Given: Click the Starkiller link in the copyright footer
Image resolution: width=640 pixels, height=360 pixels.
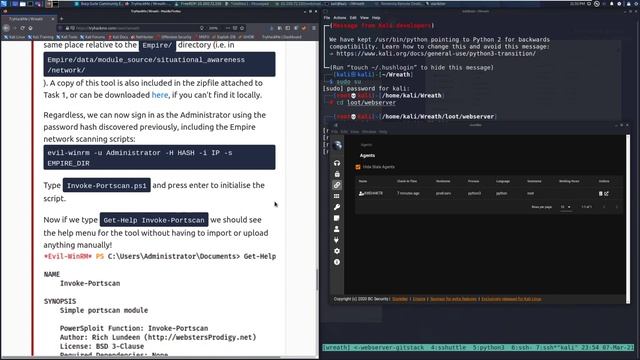Looking at the screenshot, I should coord(400,299).
